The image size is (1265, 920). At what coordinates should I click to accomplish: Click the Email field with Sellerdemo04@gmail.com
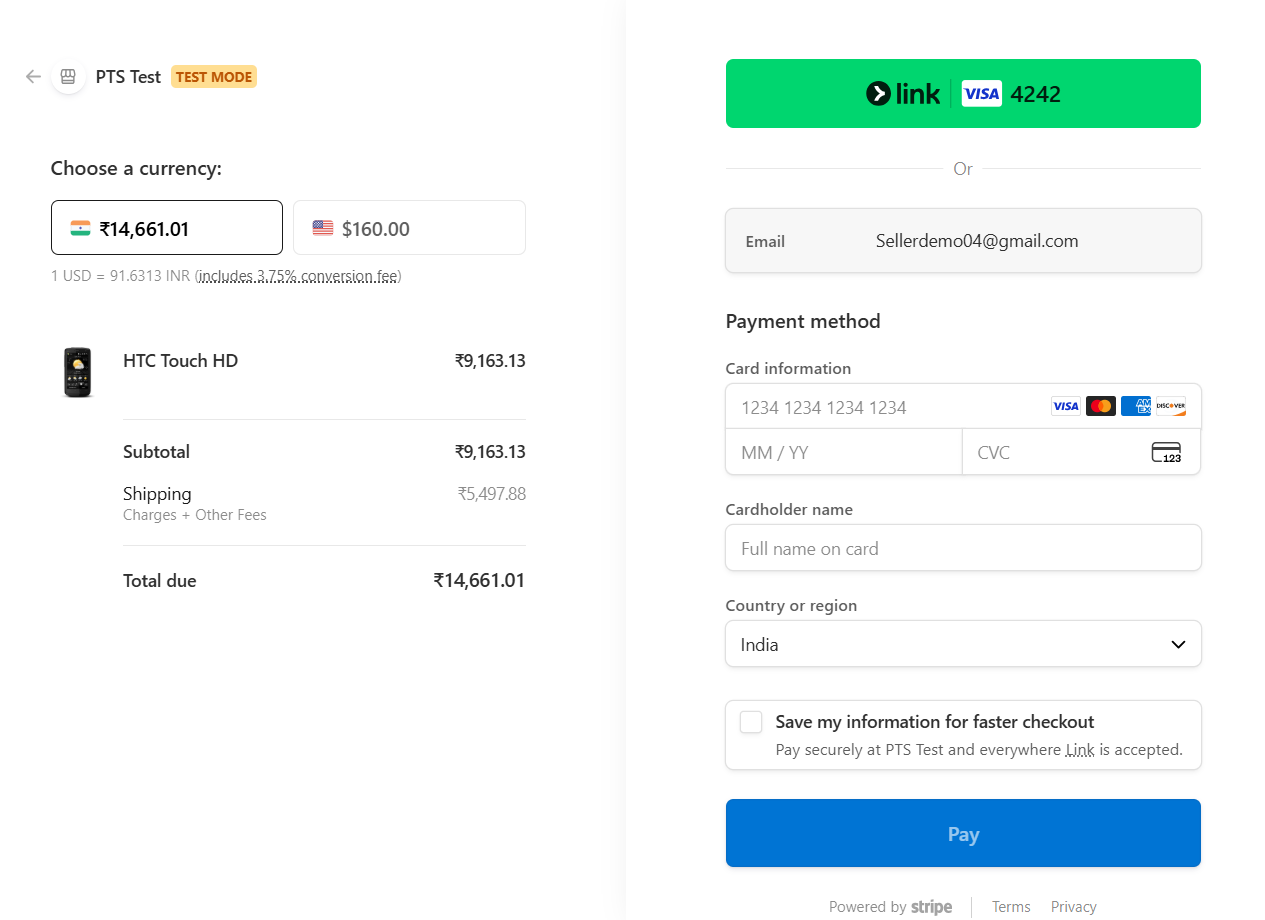(963, 240)
